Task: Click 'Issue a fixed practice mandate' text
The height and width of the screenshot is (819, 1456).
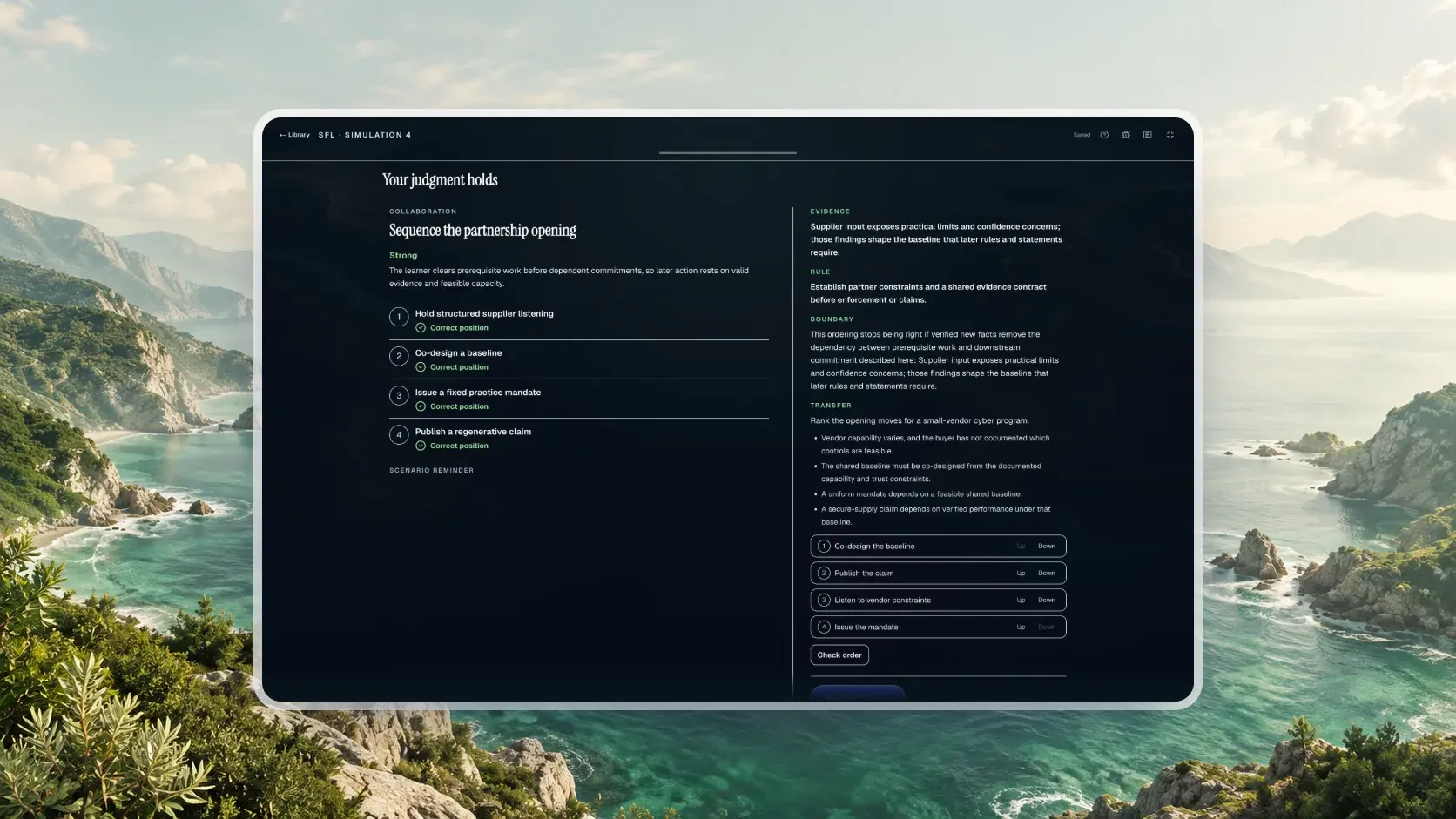Action: [478, 393]
